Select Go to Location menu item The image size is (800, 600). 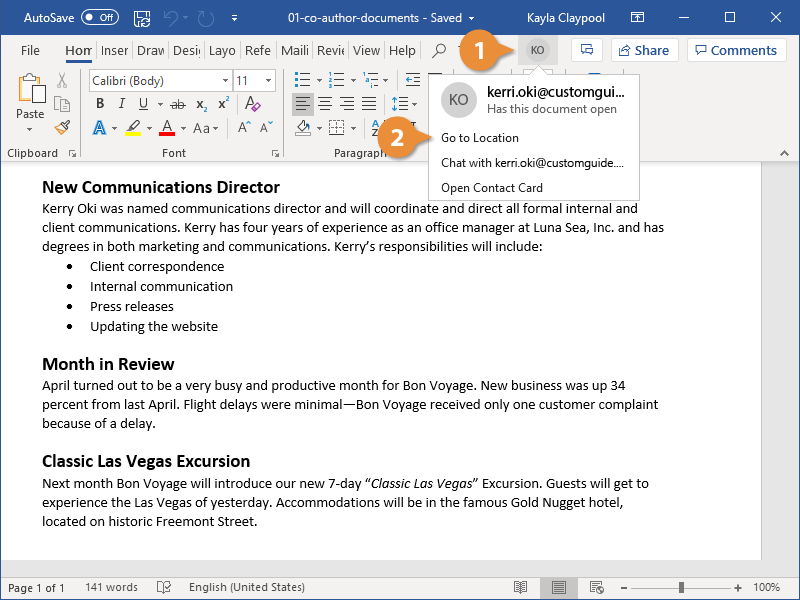(480, 138)
